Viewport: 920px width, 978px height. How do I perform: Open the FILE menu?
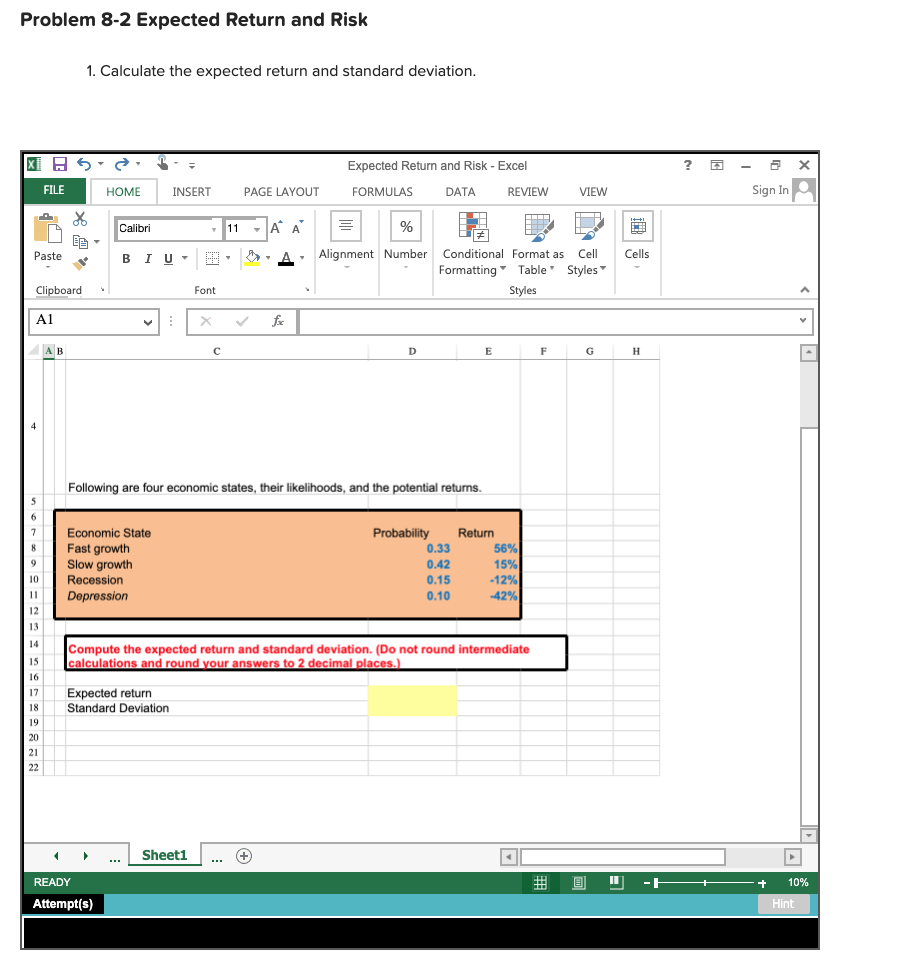click(x=54, y=190)
